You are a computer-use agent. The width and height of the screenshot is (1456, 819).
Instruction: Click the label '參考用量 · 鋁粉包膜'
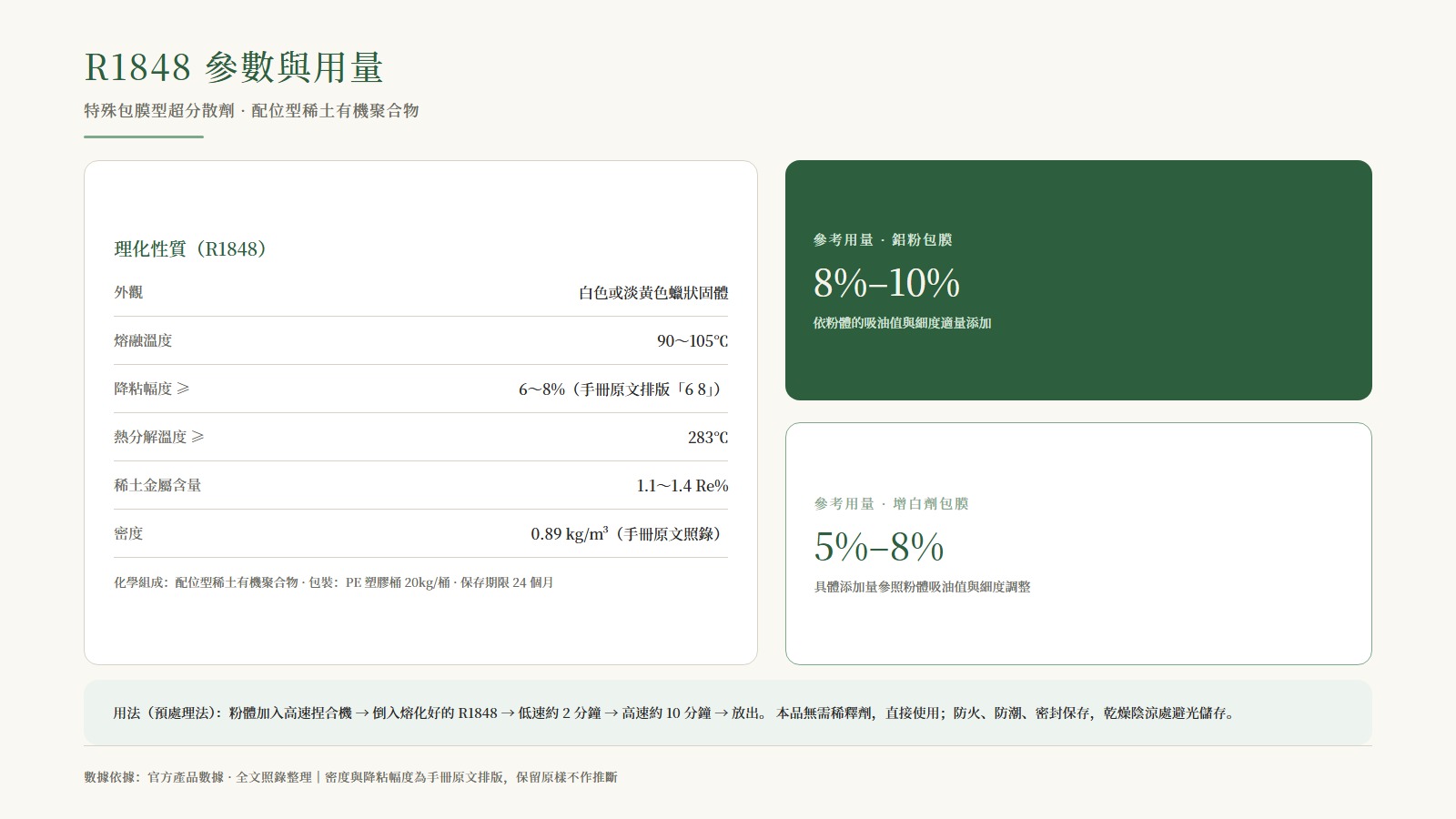(x=883, y=240)
